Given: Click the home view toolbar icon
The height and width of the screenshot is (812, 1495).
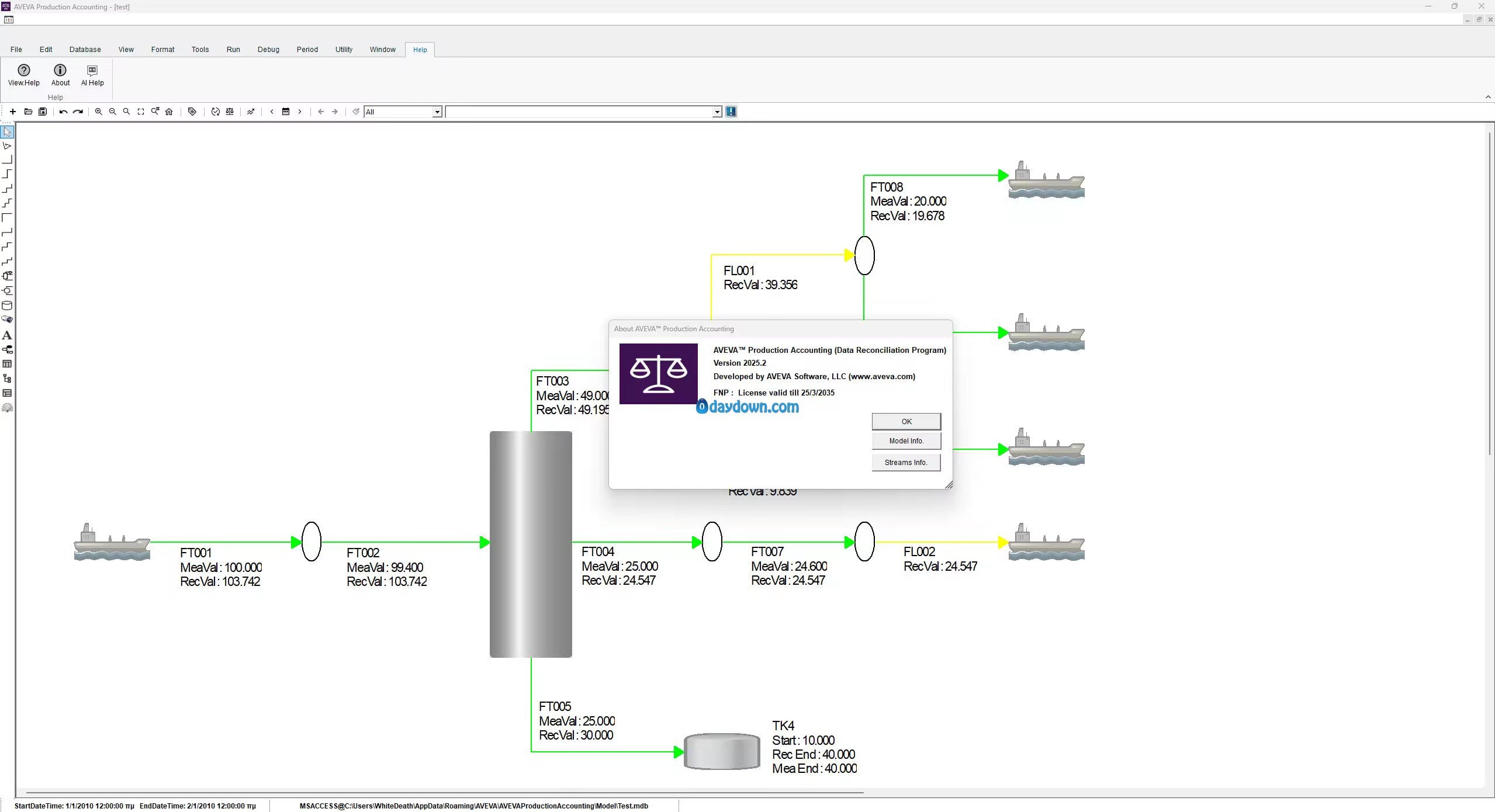Looking at the screenshot, I should coord(169,112).
